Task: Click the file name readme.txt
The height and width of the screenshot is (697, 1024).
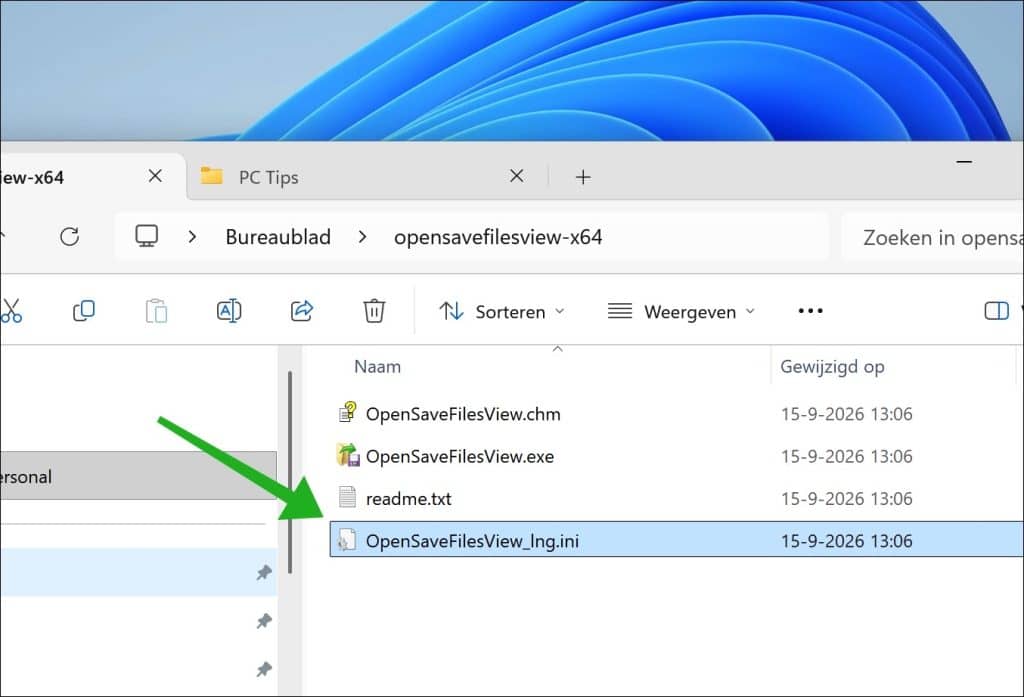Action: click(x=409, y=499)
